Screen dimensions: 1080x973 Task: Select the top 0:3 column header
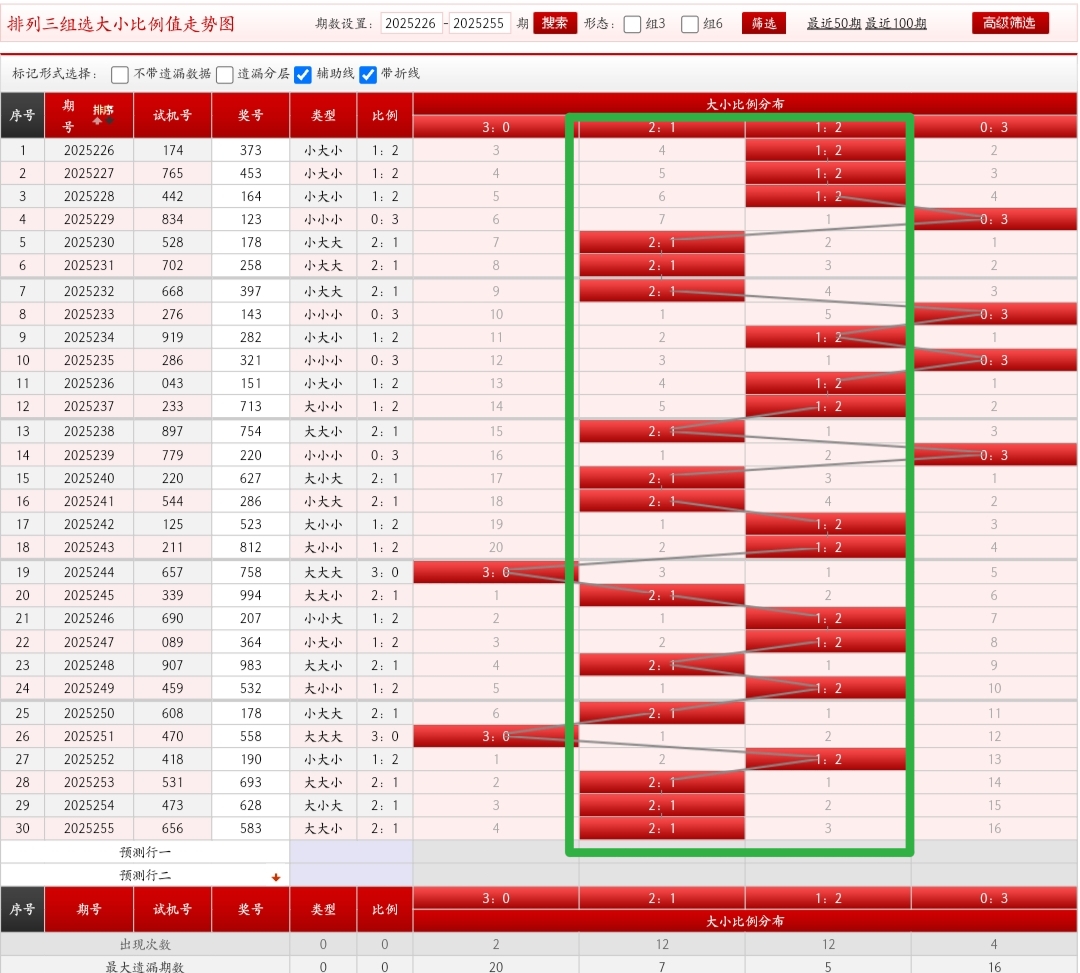(994, 127)
